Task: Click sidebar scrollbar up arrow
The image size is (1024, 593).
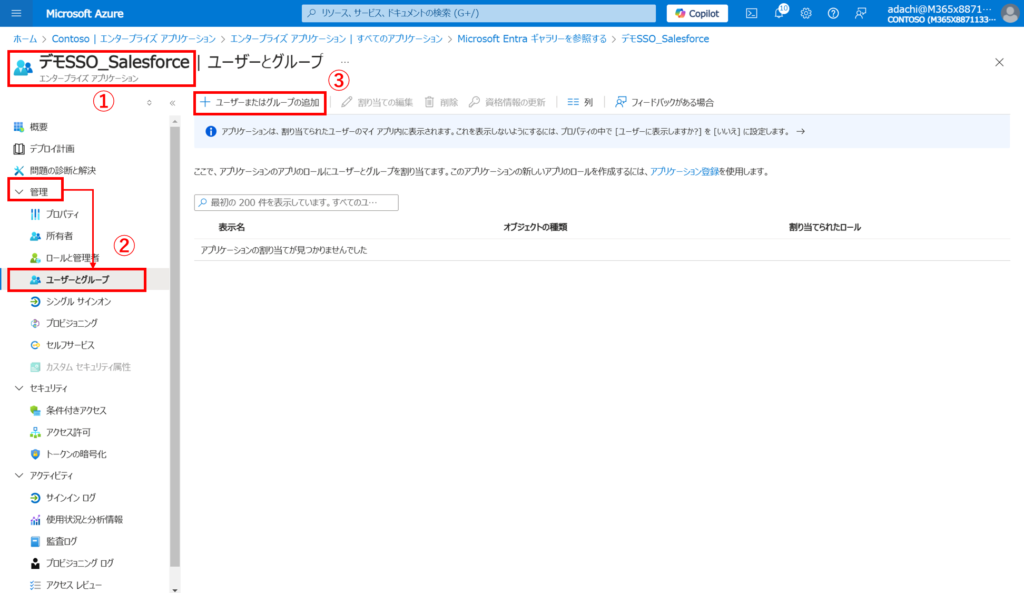Action: 174,122
